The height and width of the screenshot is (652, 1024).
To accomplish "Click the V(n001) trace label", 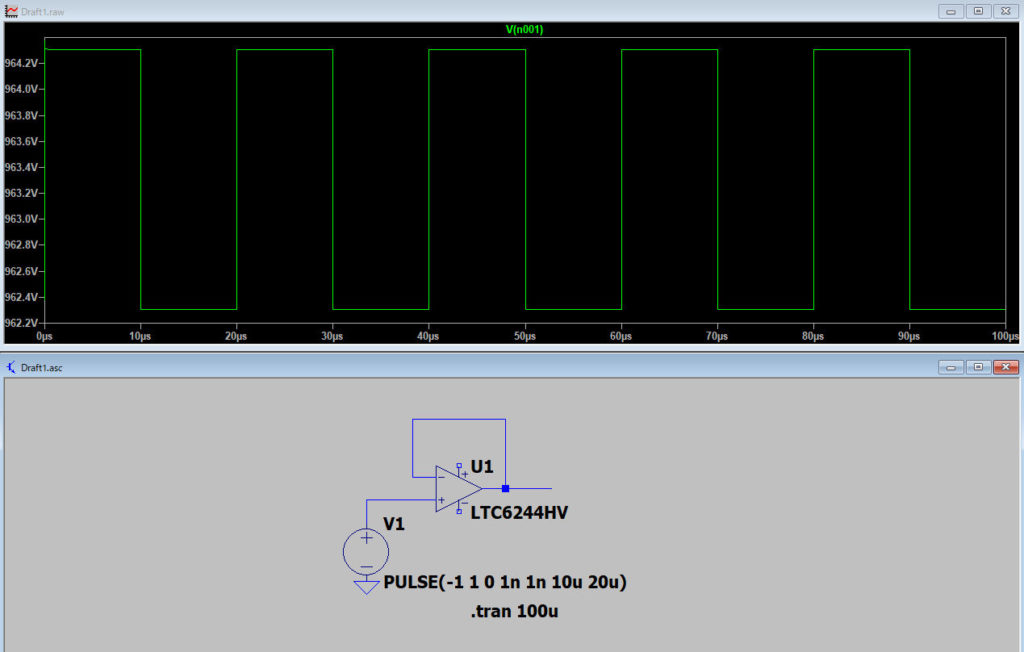I will click(x=524, y=30).
